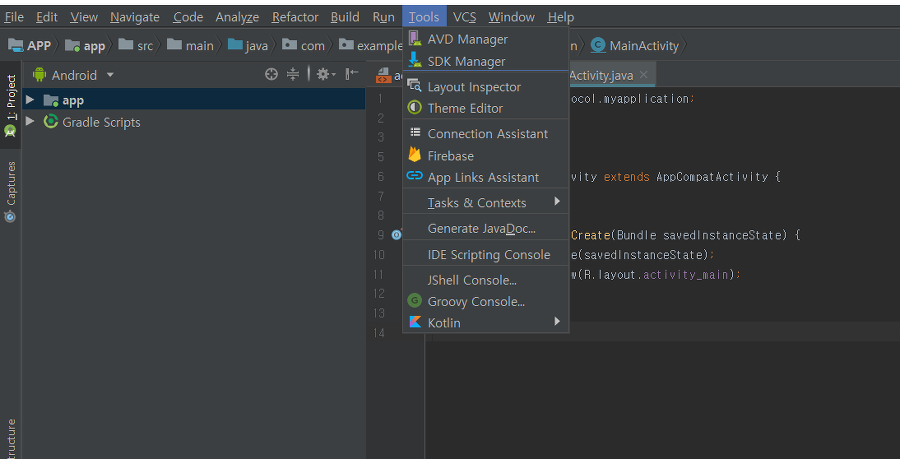Click Hide Project panel icon

pyautogui.click(x=352, y=73)
